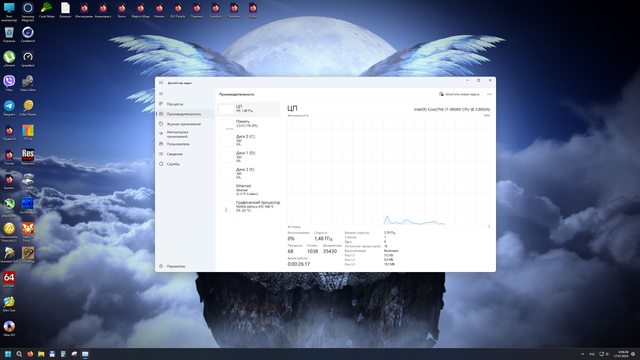This screenshot has height=360, width=640.
Task: Open the Журнал приложений tab
Action: 186,124
